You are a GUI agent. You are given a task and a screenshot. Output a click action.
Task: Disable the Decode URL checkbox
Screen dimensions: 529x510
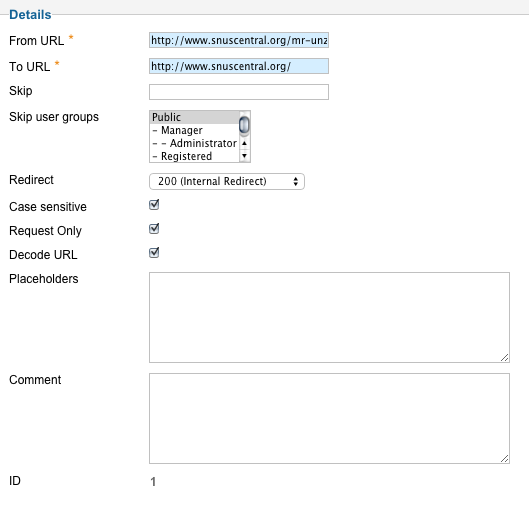click(154, 253)
